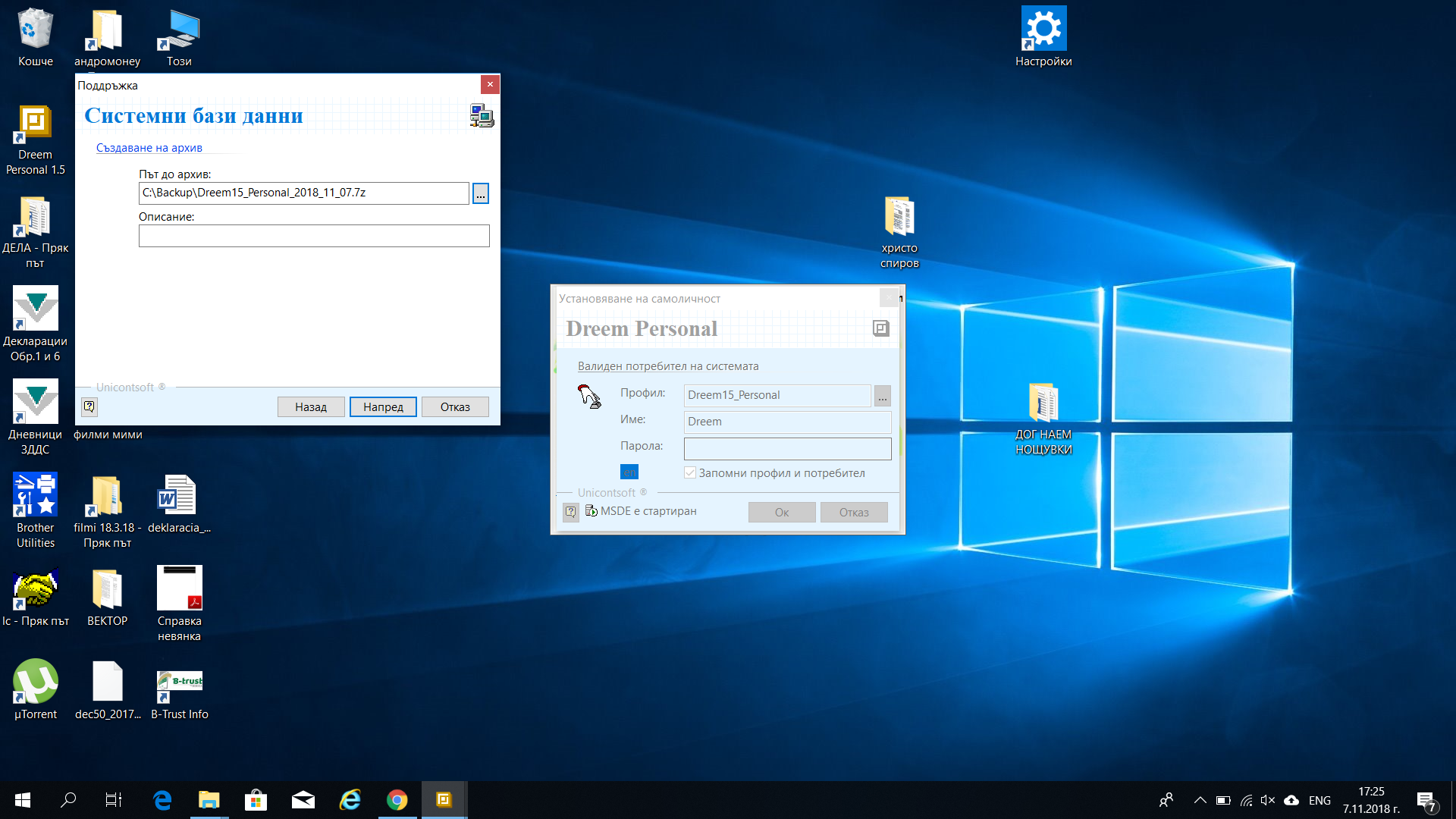The image size is (1456, 819).
Task: Open Mail app from taskbar
Action: (x=303, y=800)
